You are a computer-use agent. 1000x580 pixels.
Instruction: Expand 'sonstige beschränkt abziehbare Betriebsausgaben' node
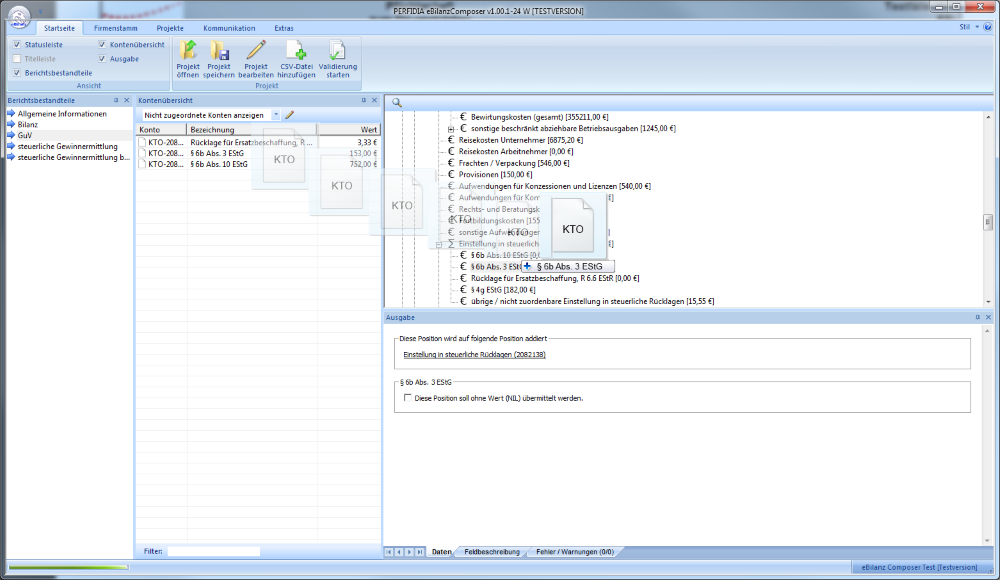point(451,129)
